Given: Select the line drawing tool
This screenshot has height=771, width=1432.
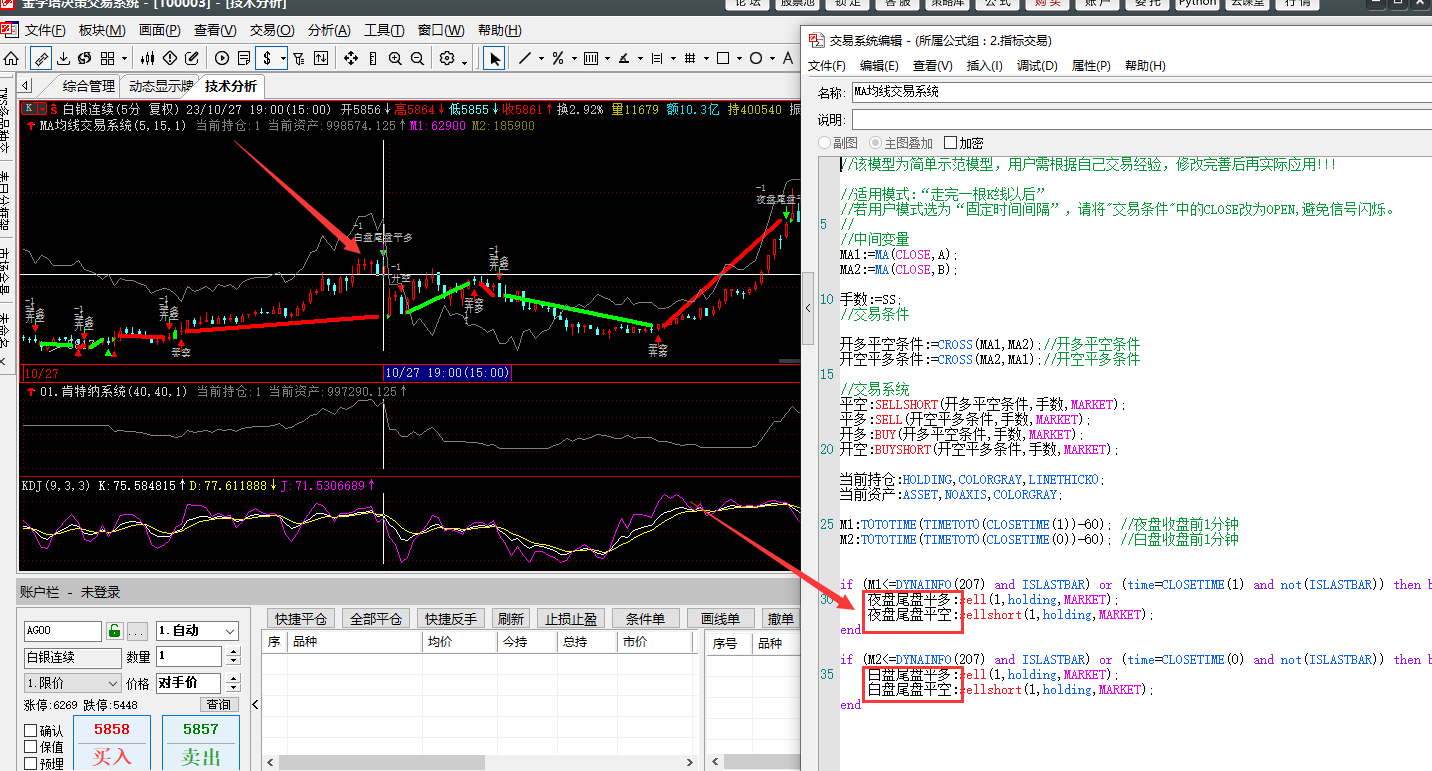Looking at the screenshot, I should [x=525, y=58].
